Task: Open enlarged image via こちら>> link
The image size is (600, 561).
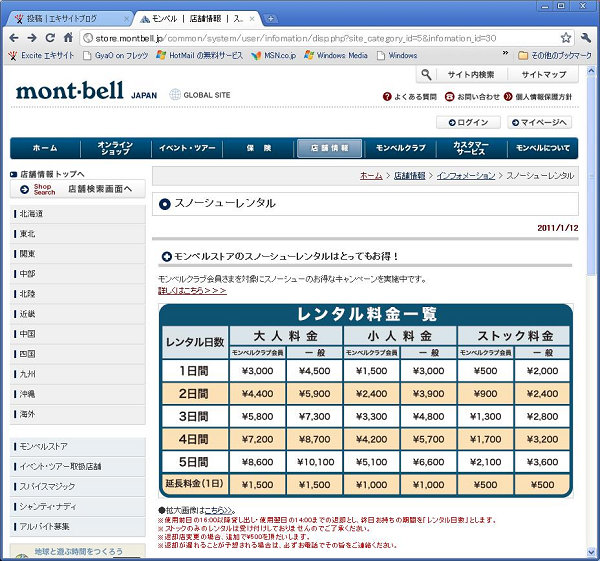Action: coord(218,510)
